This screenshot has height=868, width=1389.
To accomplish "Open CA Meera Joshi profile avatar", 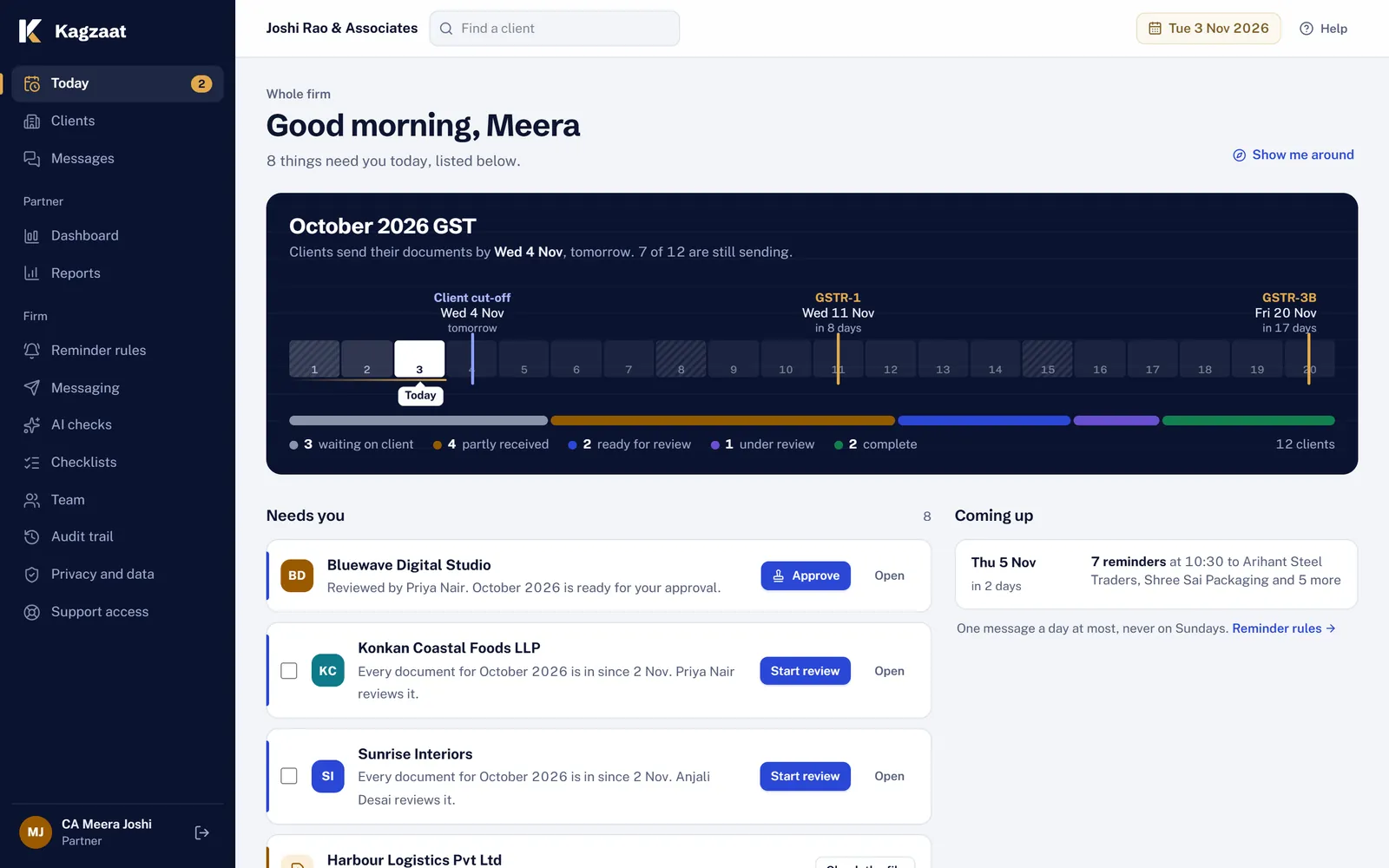I will pyautogui.click(x=36, y=832).
